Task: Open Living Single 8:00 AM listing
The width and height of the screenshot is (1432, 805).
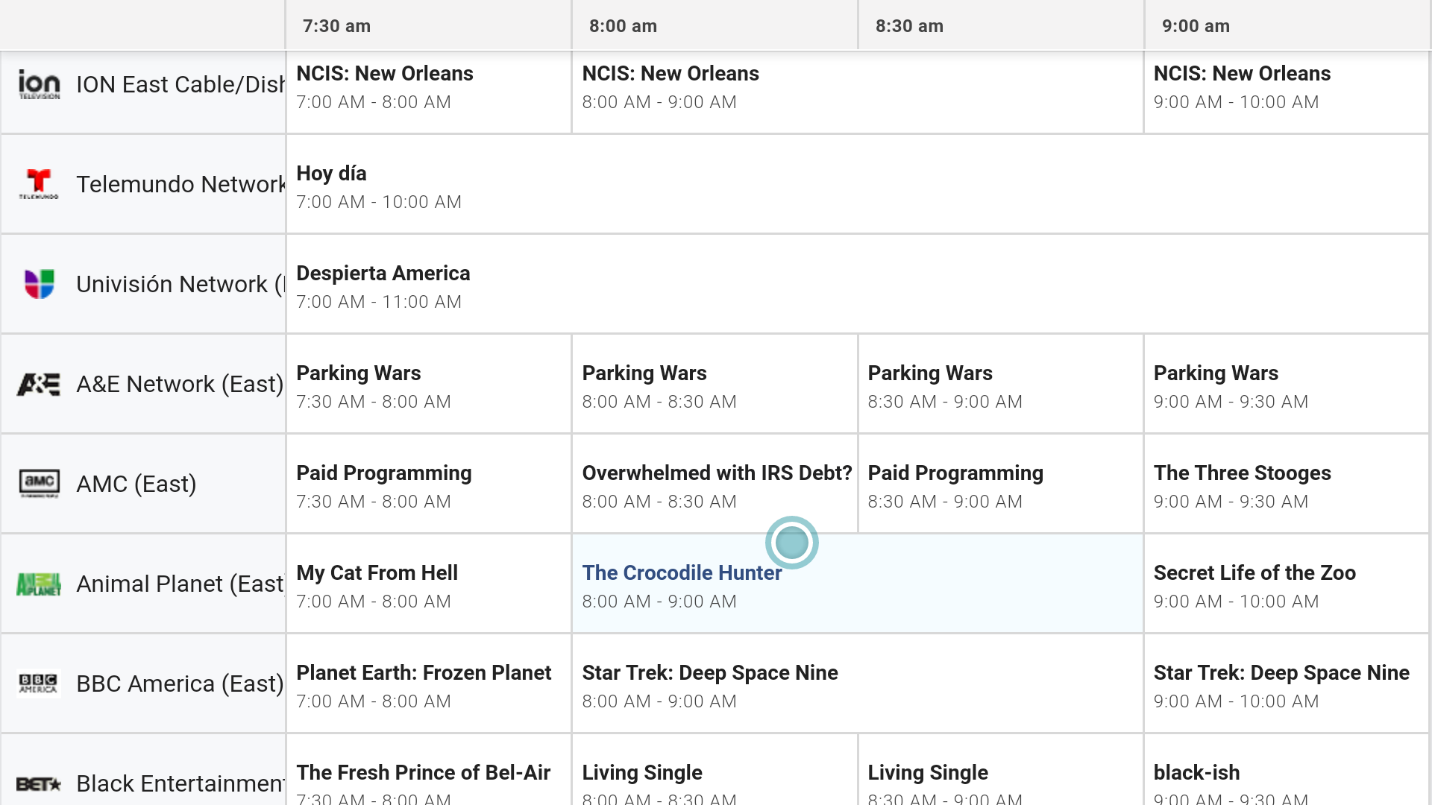Action: [x=714, y=770]
